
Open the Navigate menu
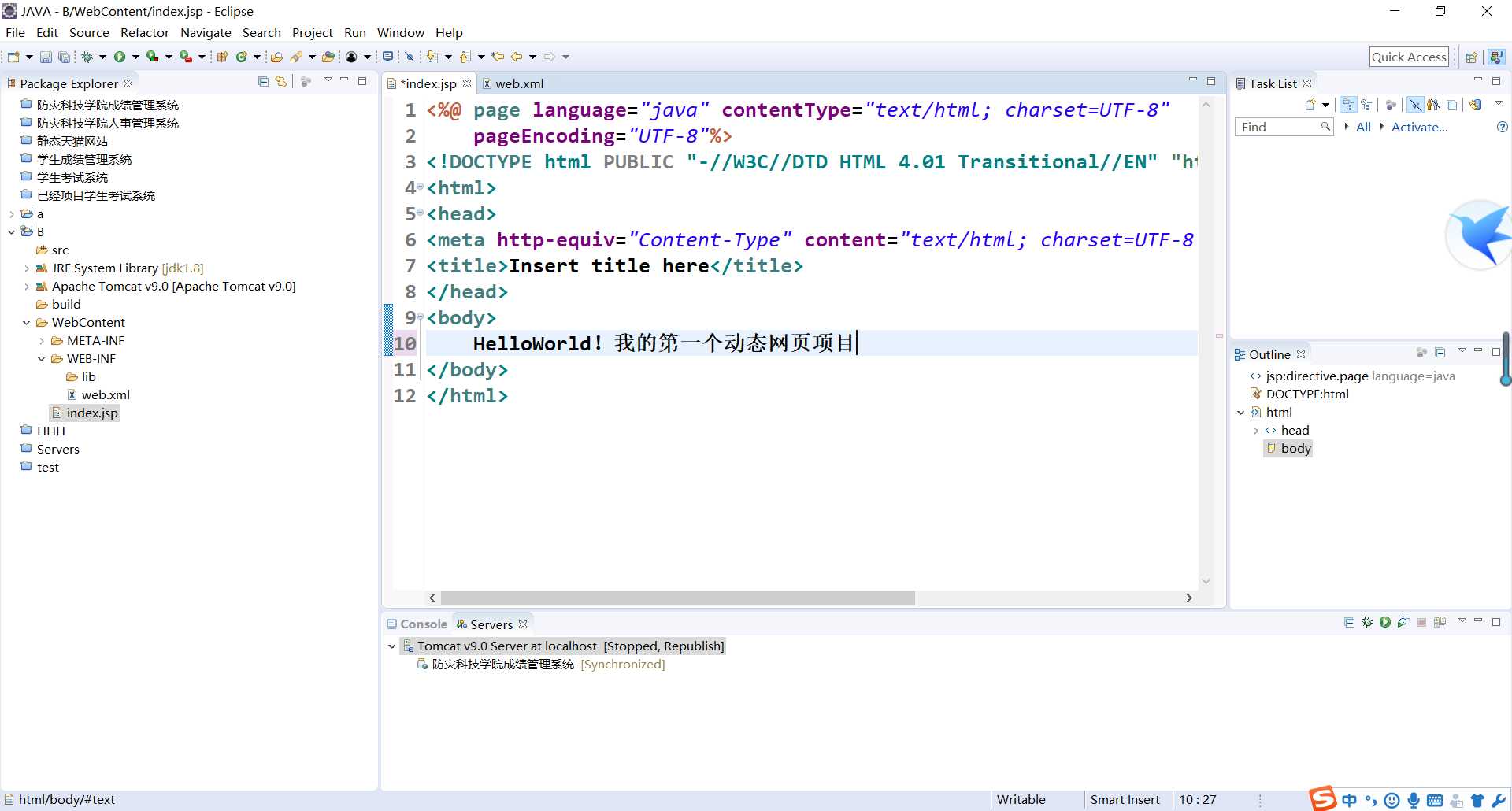pos(206,33)
